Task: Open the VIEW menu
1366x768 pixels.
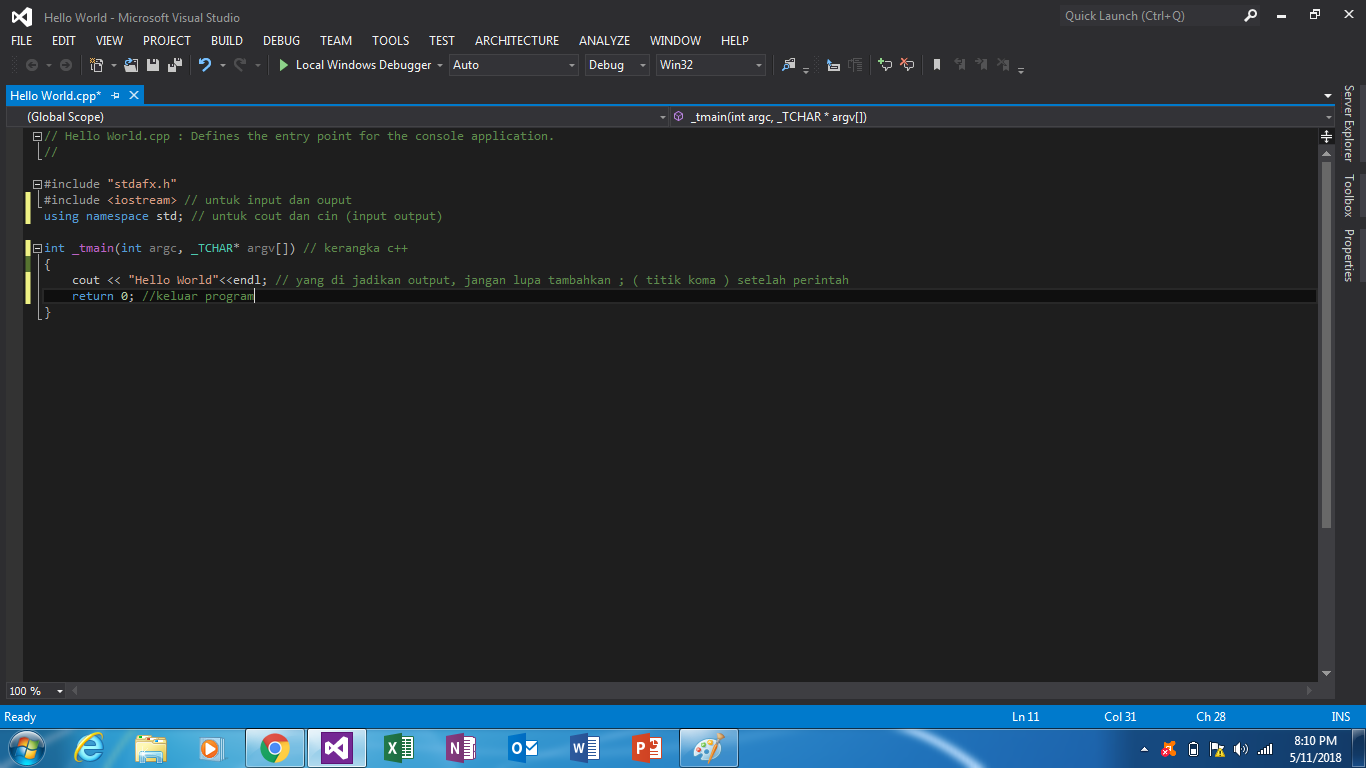Action: click(x=110, y=41)
